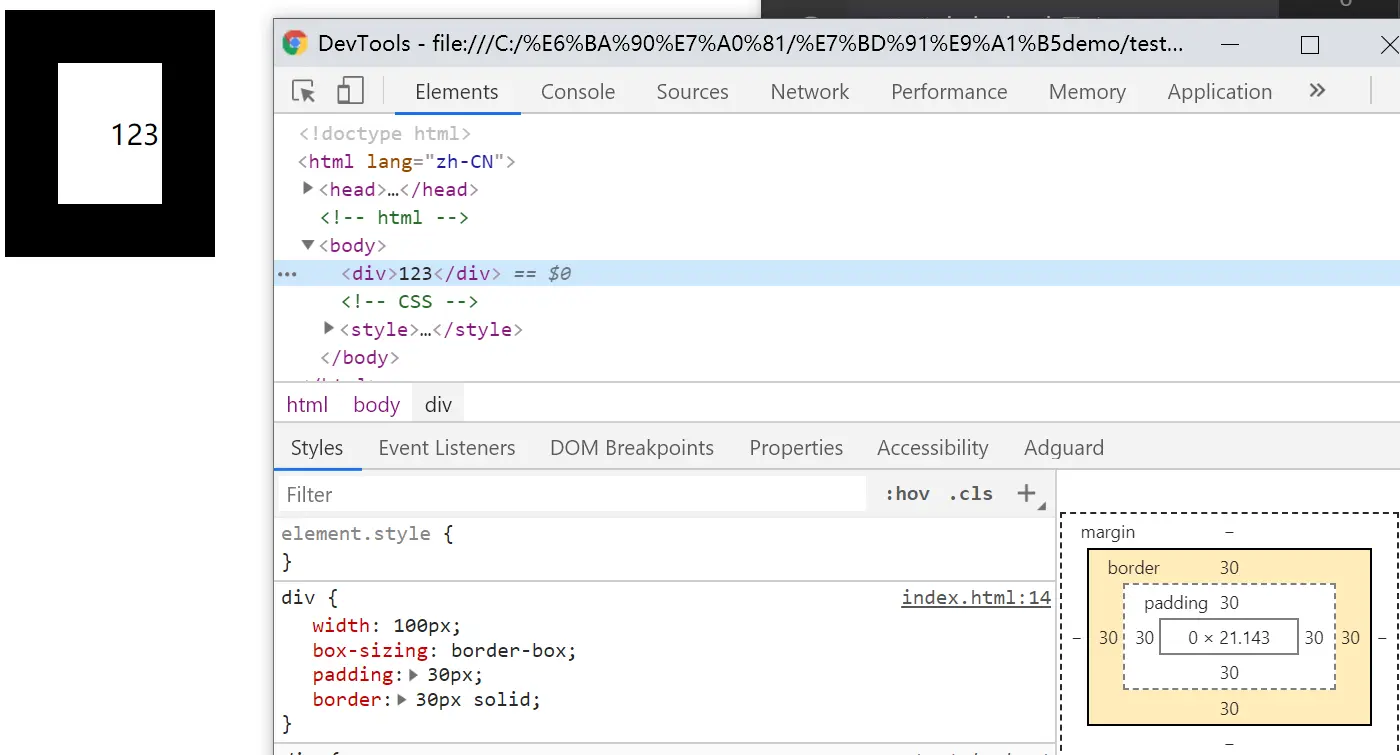Click the padding label in box model
Viewport: 1400px width, 755px height.
click(1176, 602)
